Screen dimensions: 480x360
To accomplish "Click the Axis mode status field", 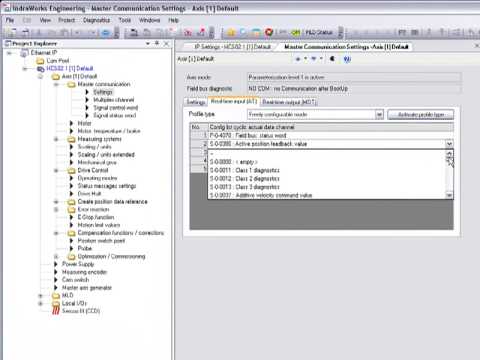I will click(x=354, y=77).
